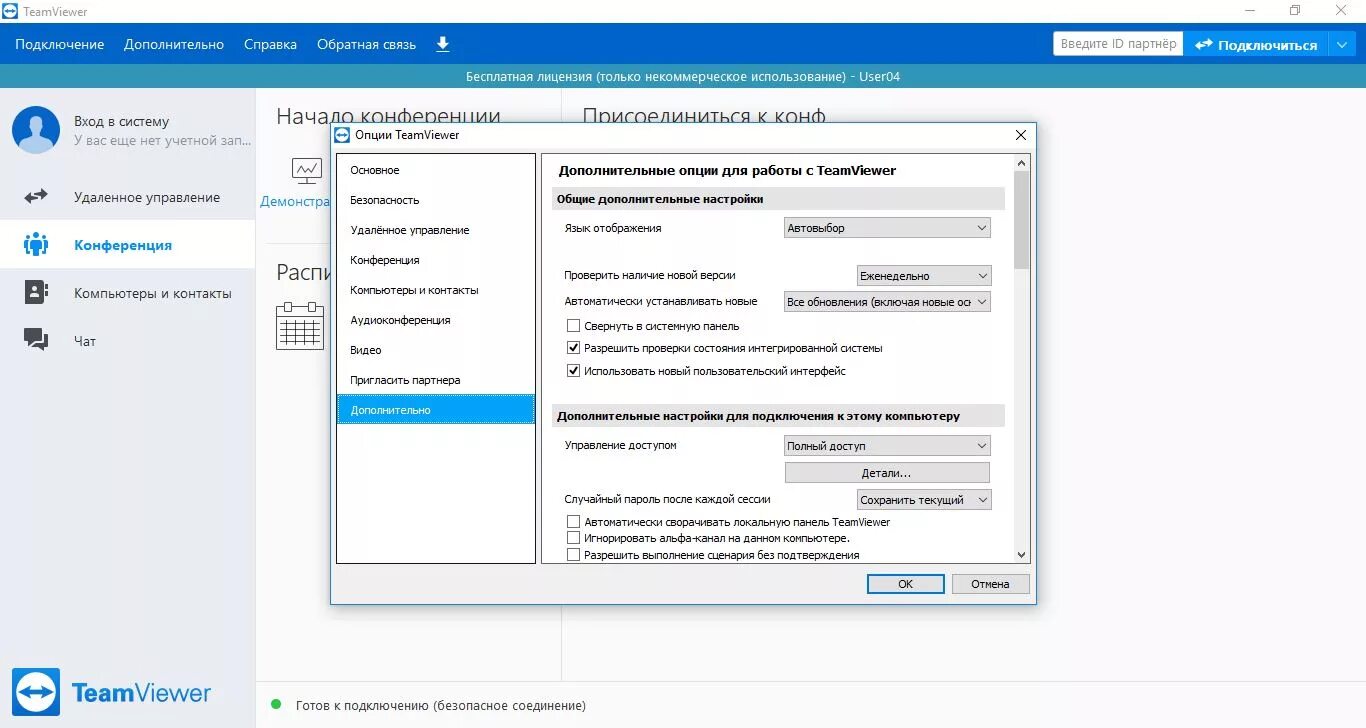
Task: Click the OK button
Action: click(x=905, y=584)
